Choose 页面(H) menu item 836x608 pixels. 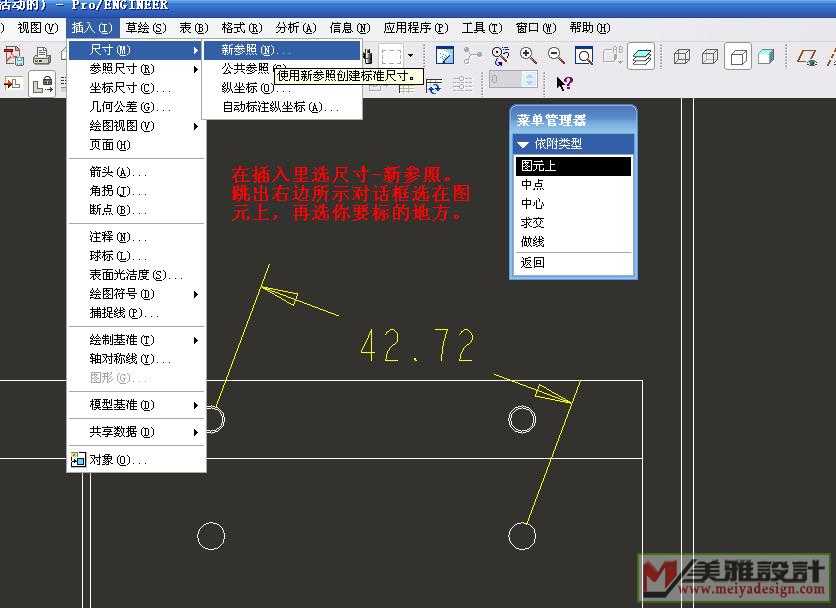135,145
